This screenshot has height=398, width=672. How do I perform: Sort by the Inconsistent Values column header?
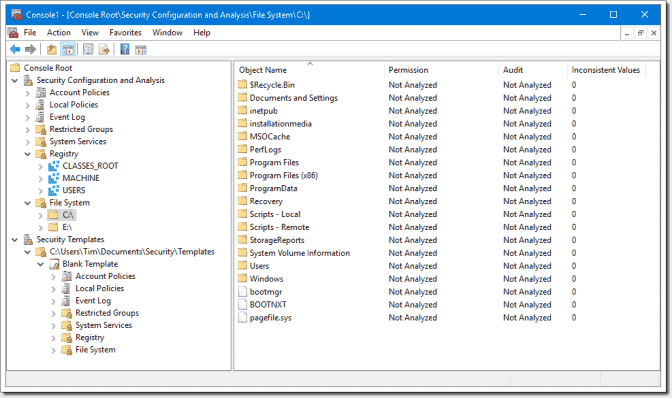pyautogui.click(x=606, y=70)
